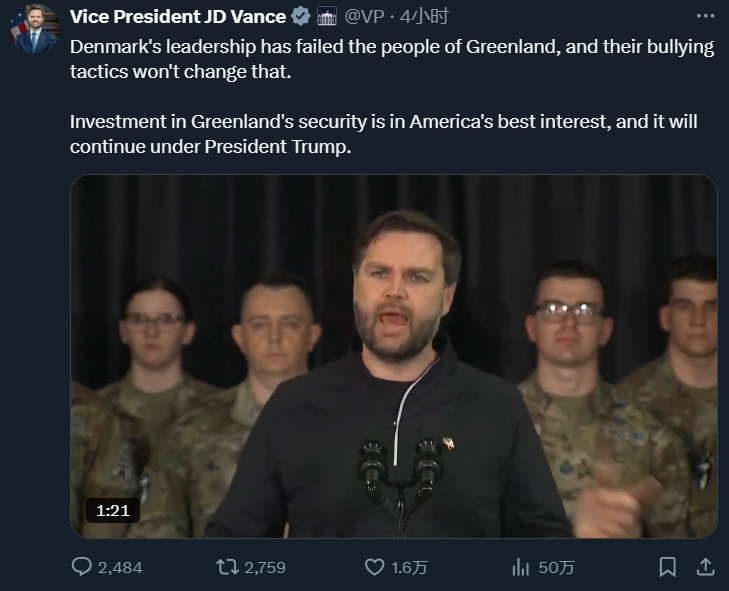Viewport: 729px width, 591px height.
Task: Open the share post icon
Action: [704, 567]
